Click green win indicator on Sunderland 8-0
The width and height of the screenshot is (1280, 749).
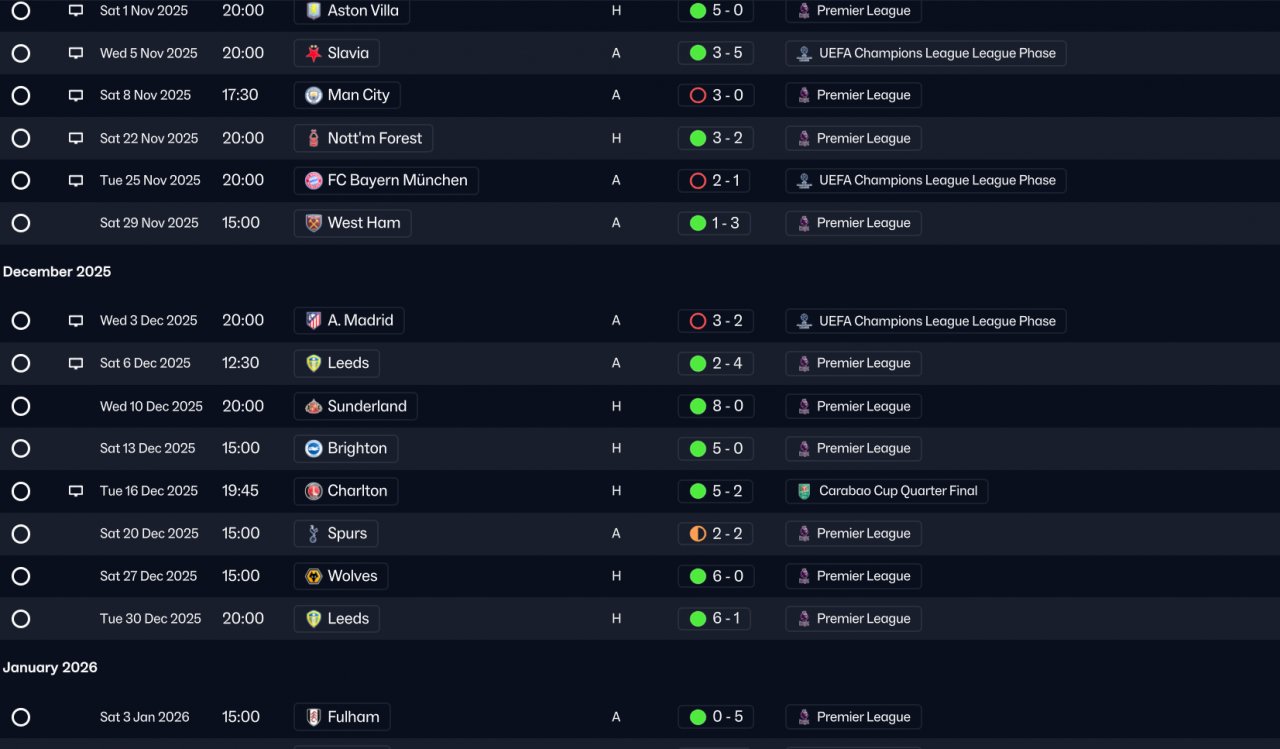point(698,406)
